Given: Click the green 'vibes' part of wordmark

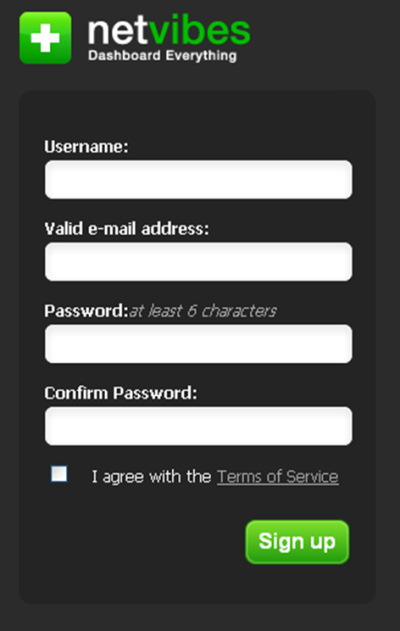Looking at the screenshot, I should click(200, 29).
